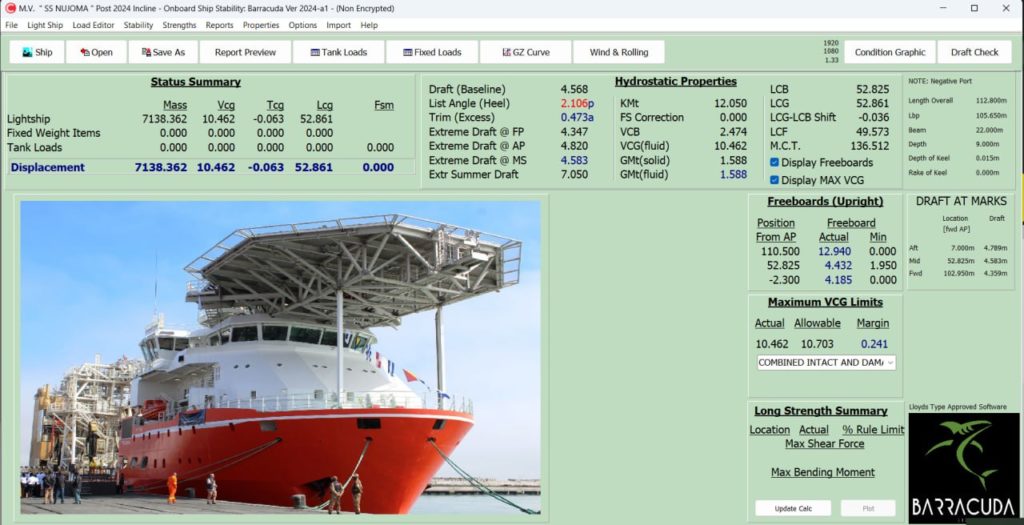Click the Ship toolbar button icon
Image resolution: width=1024 pixels, height=525 pixels.
pos(27,52)
